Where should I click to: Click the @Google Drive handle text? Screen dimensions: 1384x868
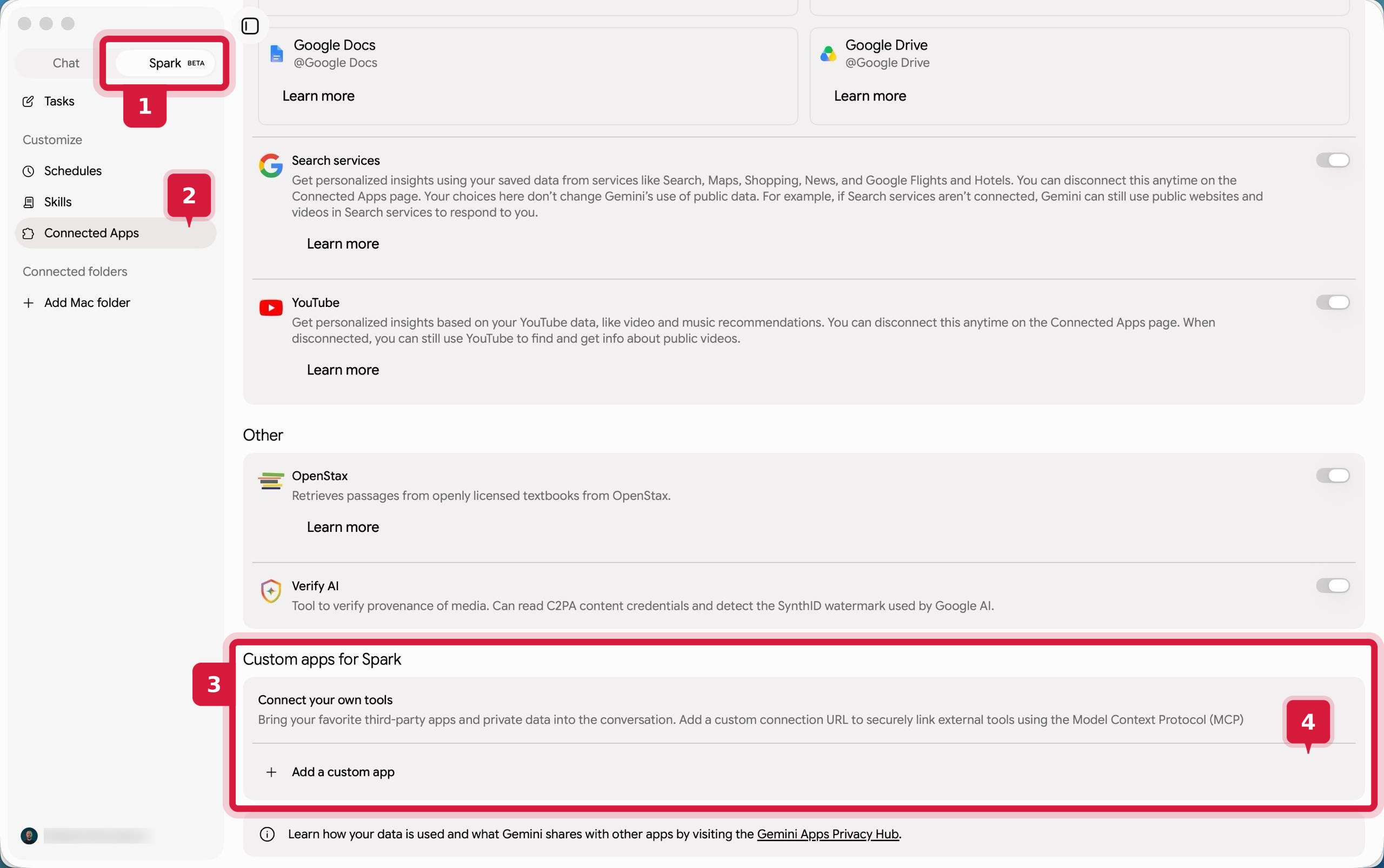click(887, 63)
